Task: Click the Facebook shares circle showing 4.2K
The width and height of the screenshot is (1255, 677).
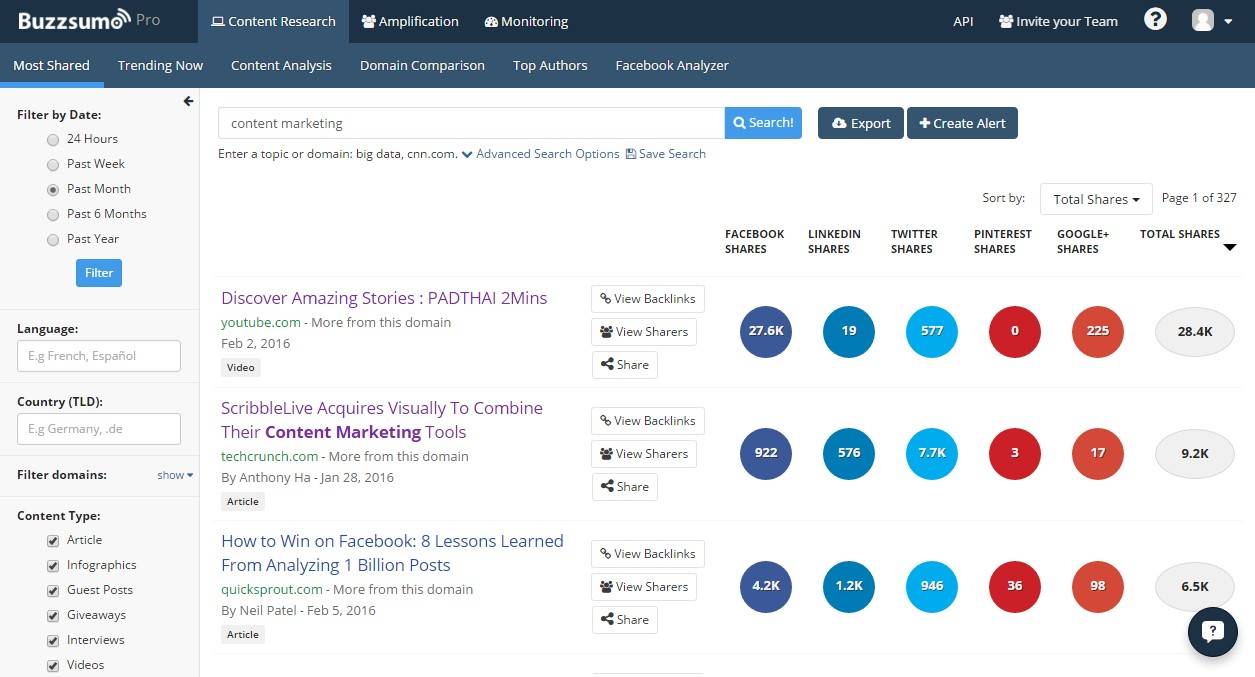Action: tap(766, 586)
